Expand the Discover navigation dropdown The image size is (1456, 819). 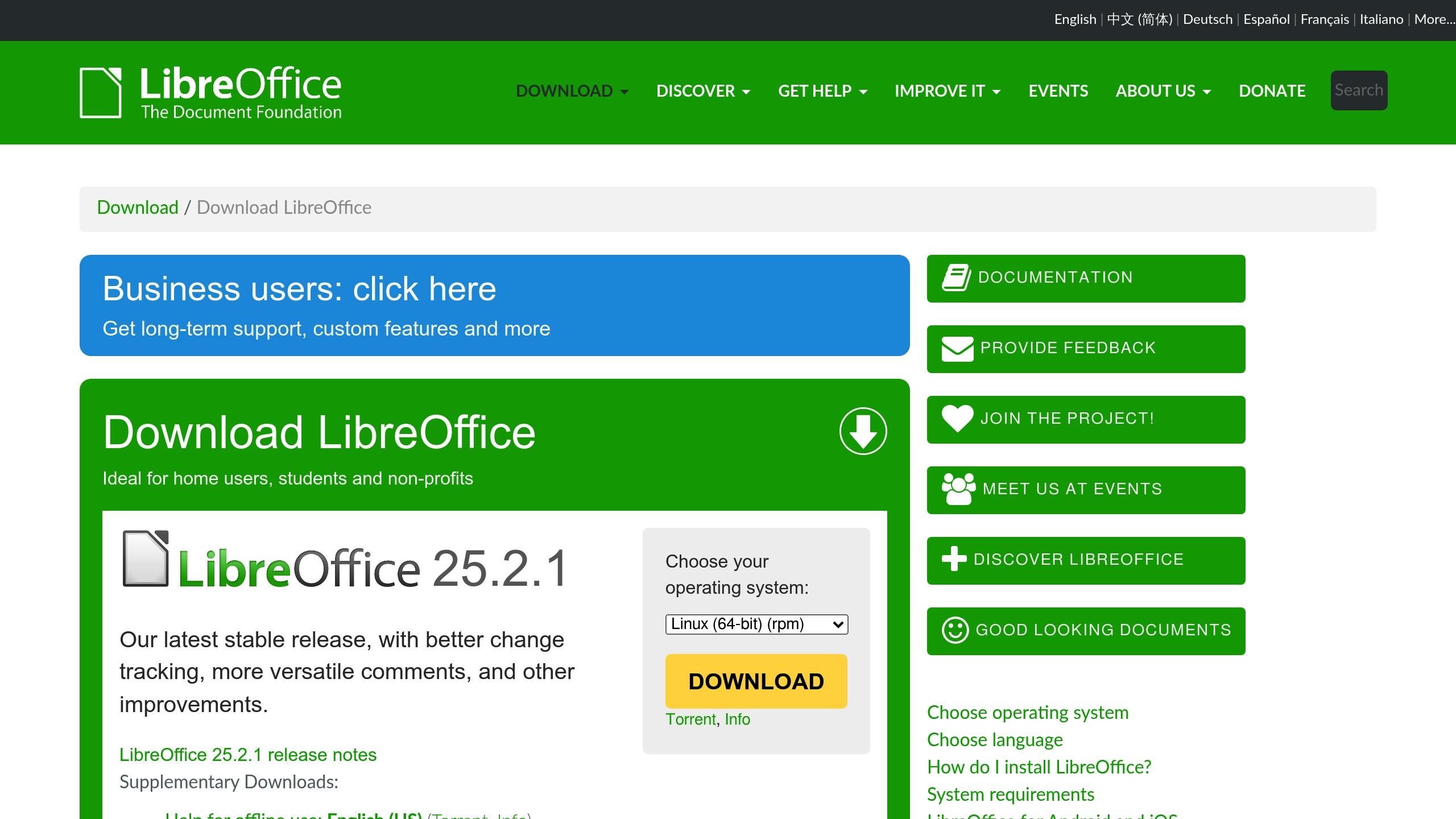[704, 91]
